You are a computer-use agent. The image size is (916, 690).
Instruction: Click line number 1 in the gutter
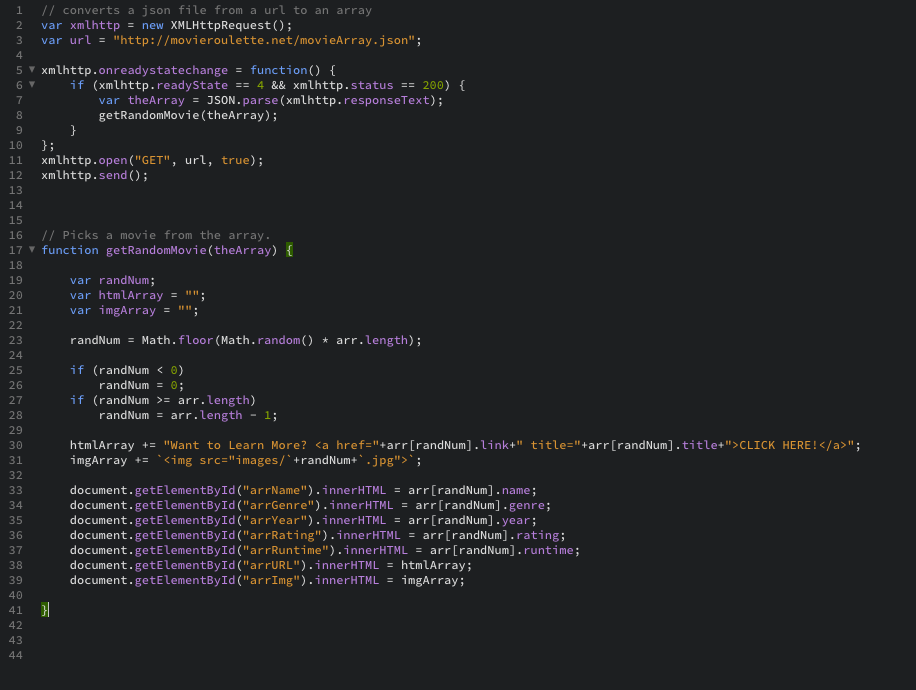(x=19, y=10)
